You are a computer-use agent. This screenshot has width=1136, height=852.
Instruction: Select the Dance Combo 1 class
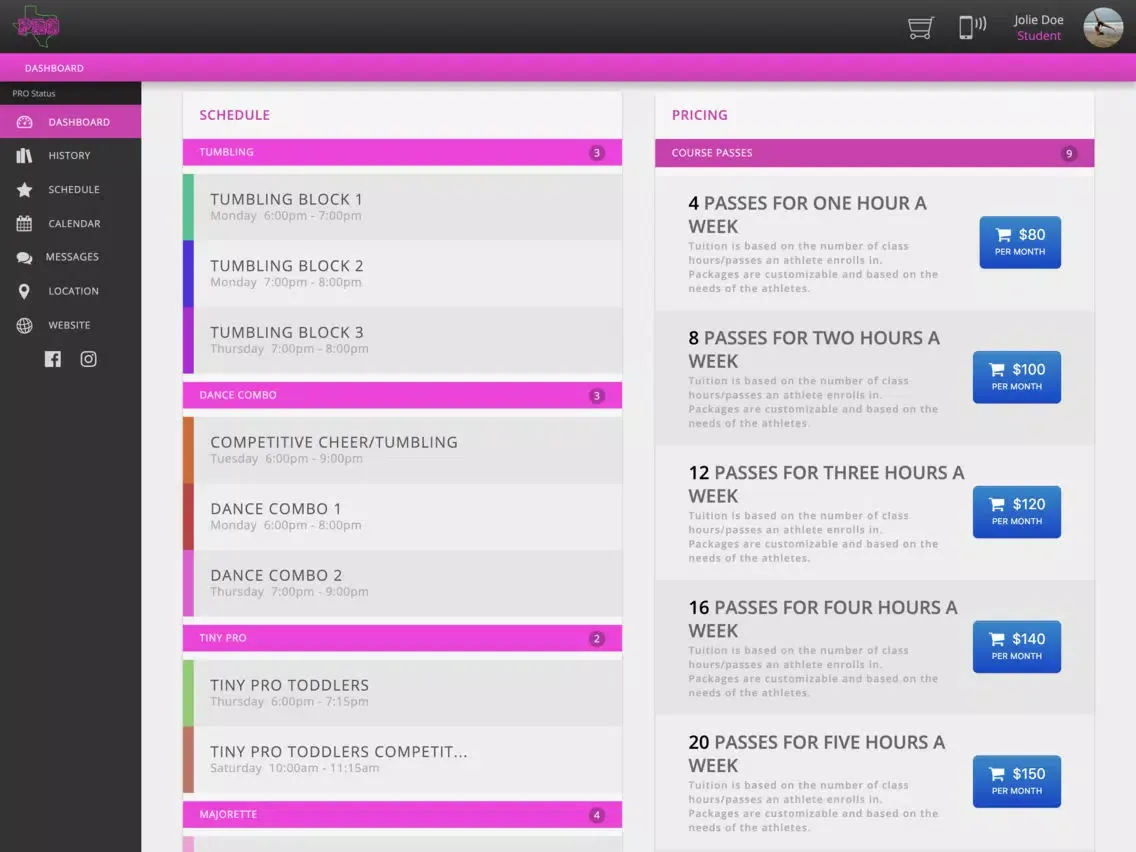point(402,516)
